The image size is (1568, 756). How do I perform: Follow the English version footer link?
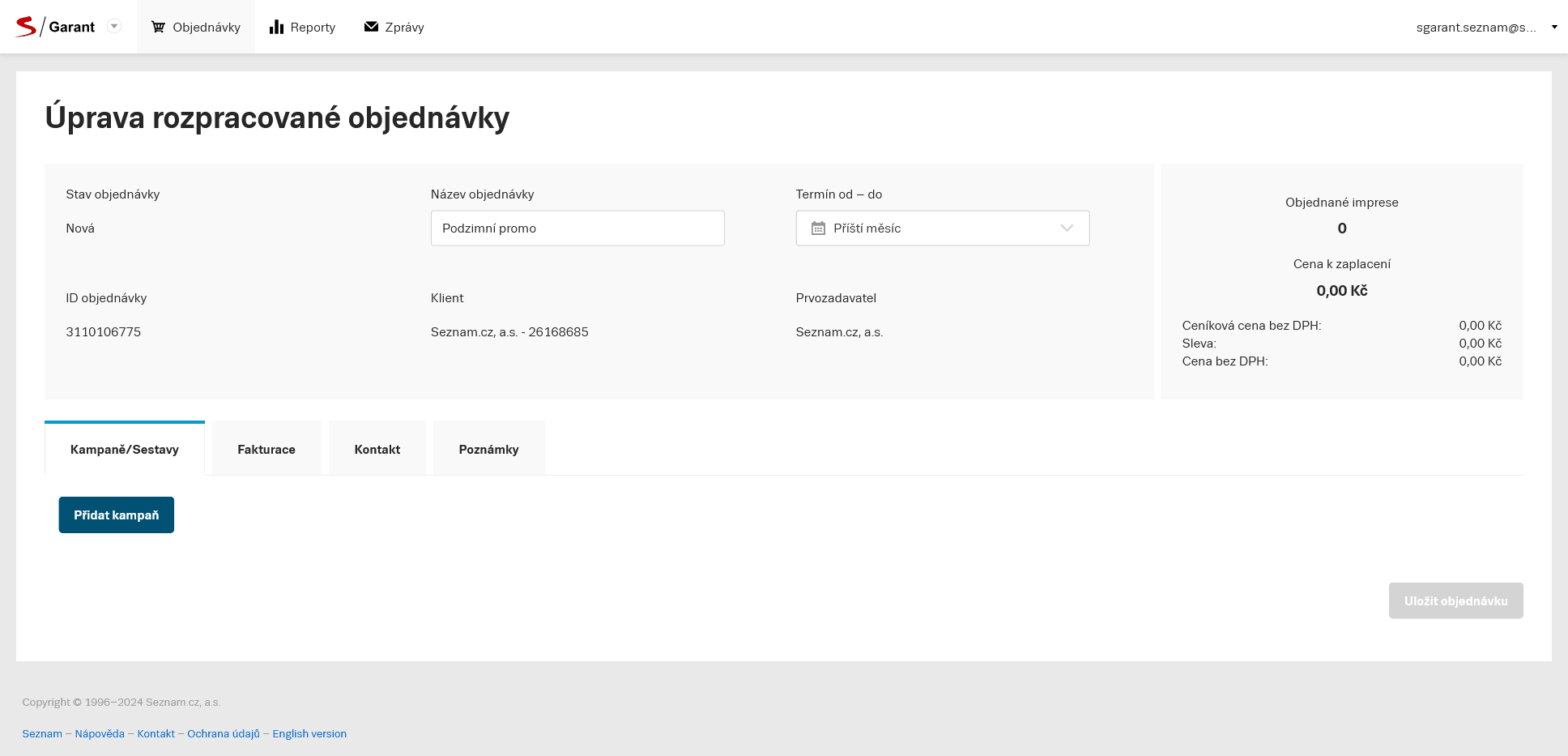point(309,733)
